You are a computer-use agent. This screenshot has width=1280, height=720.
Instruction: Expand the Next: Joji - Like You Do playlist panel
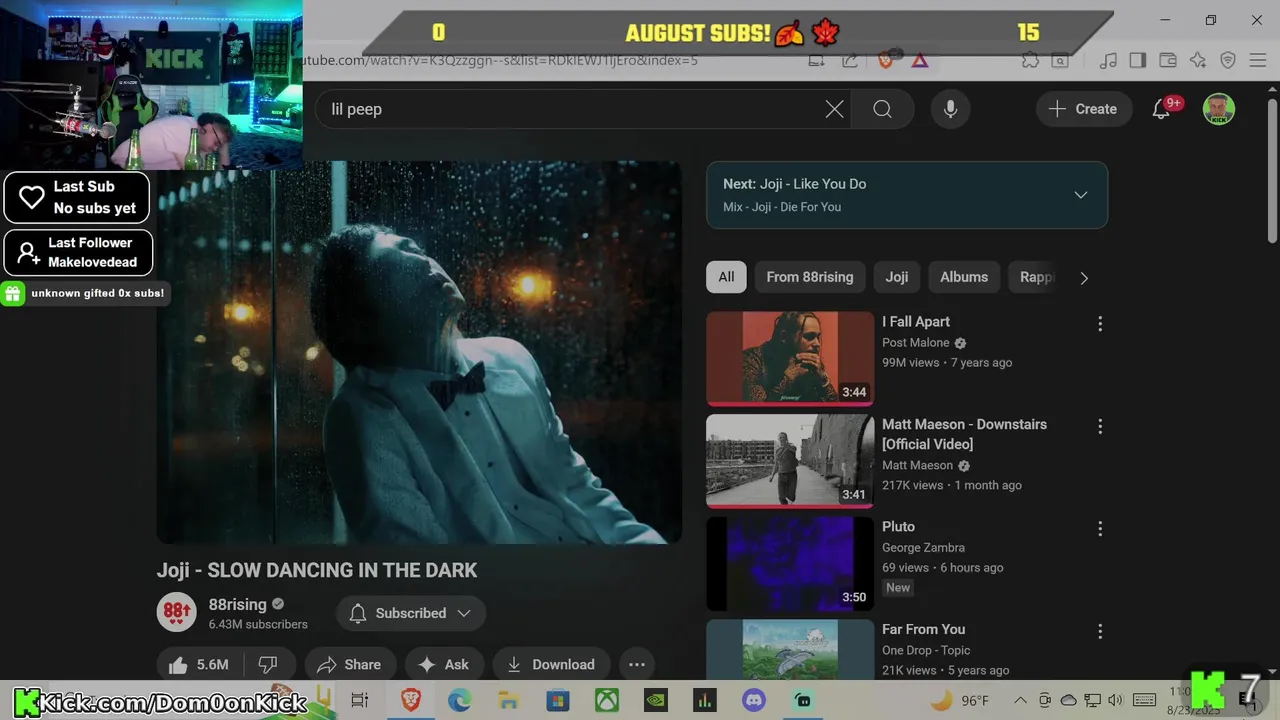[1080, 195]
